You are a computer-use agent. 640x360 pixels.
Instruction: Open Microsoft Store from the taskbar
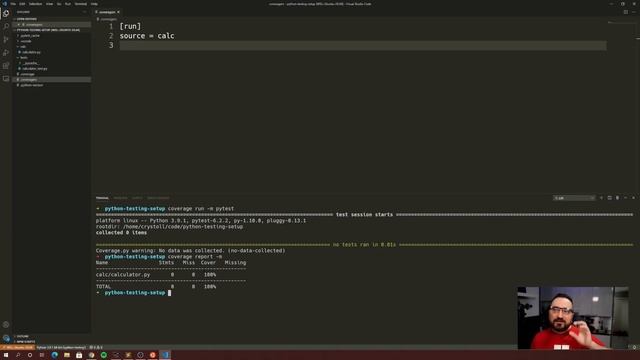(x=79, y=355)
